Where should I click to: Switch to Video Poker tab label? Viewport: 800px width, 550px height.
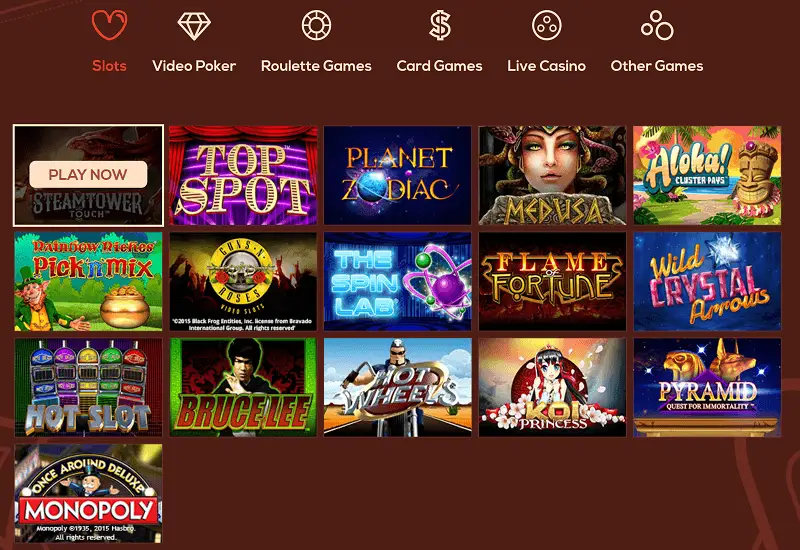[x=194, y=66]
